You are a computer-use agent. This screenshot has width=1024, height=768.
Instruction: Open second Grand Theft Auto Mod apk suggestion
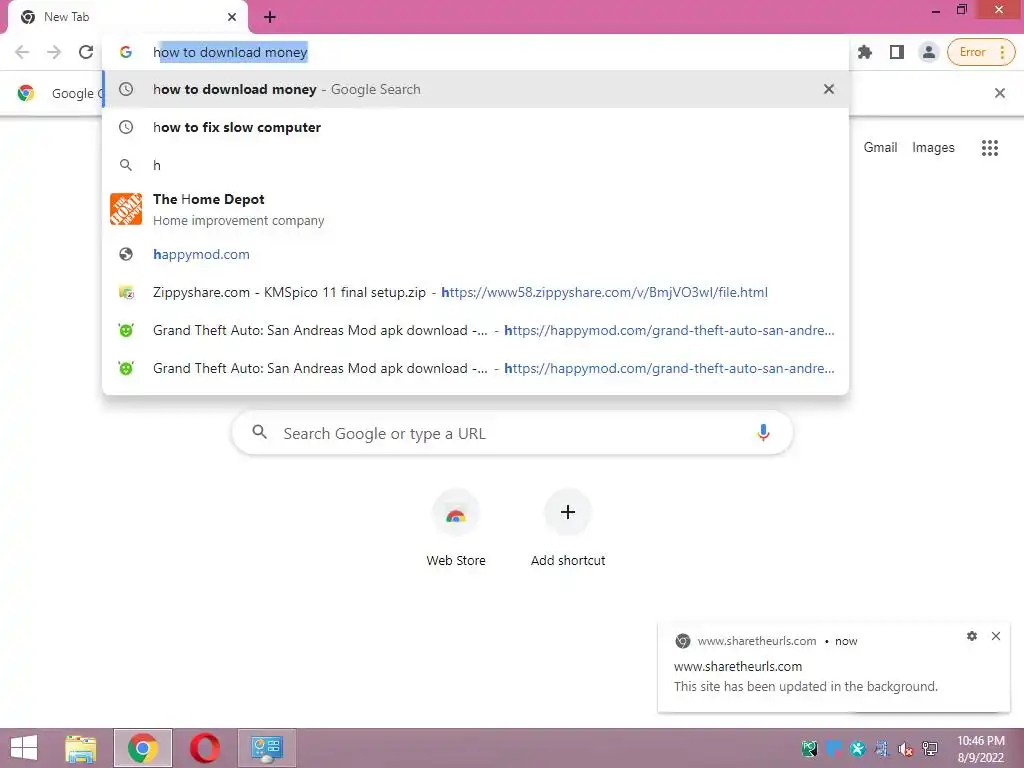click(476, 368)
